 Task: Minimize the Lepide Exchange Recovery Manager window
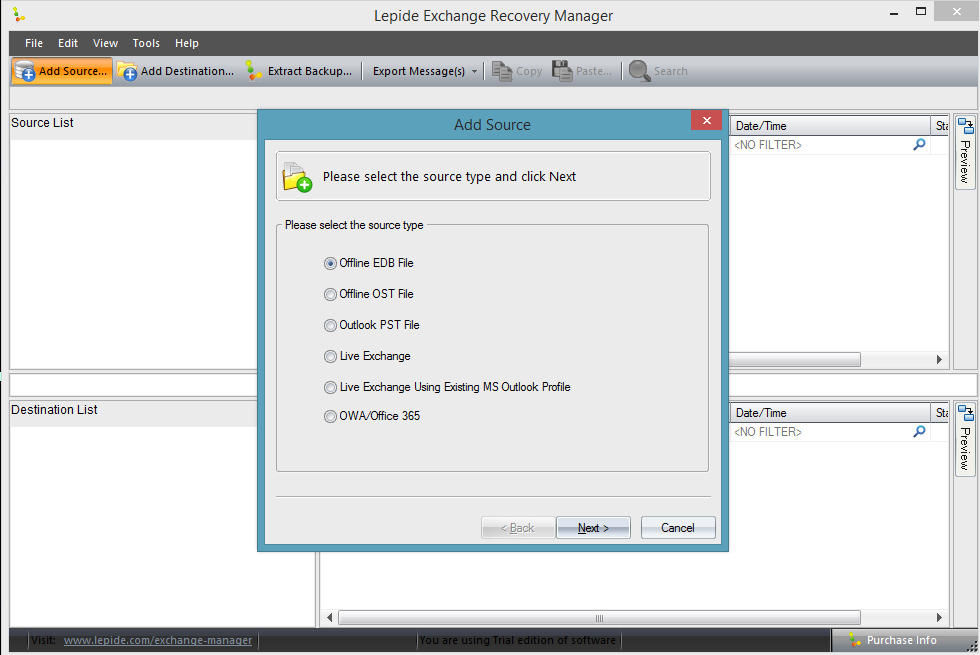click(x=894, y=12)
